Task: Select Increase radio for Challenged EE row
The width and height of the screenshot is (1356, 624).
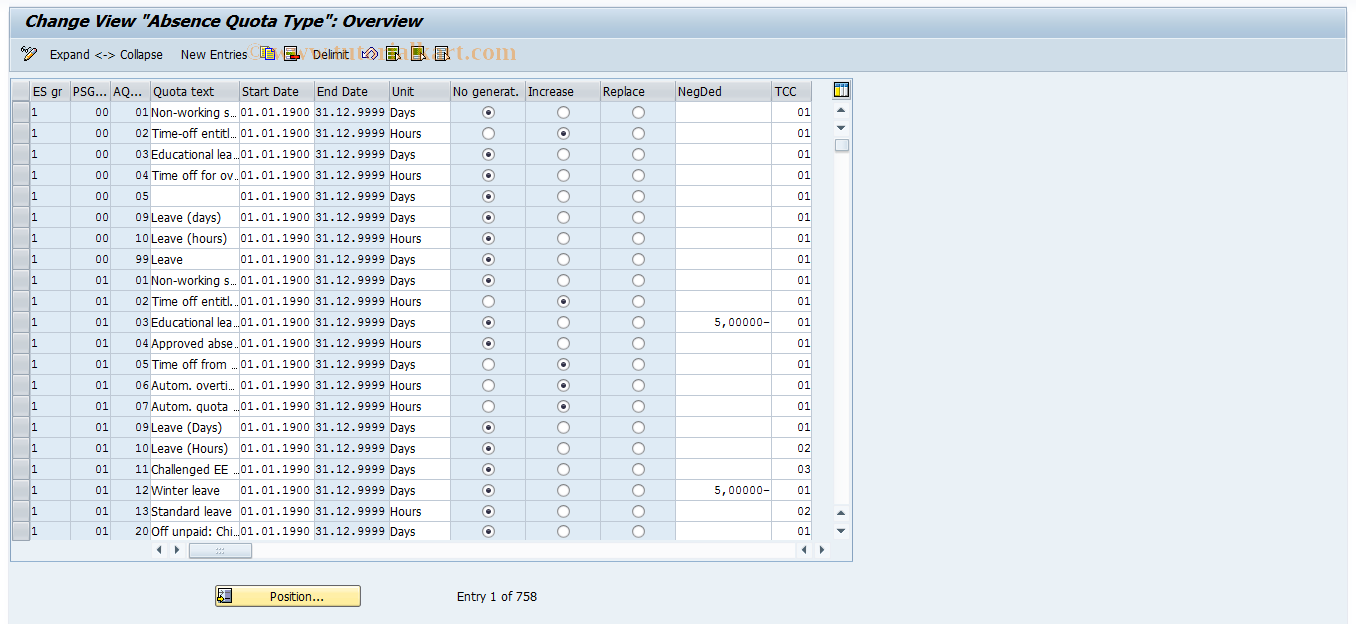Action: (564, 469)
